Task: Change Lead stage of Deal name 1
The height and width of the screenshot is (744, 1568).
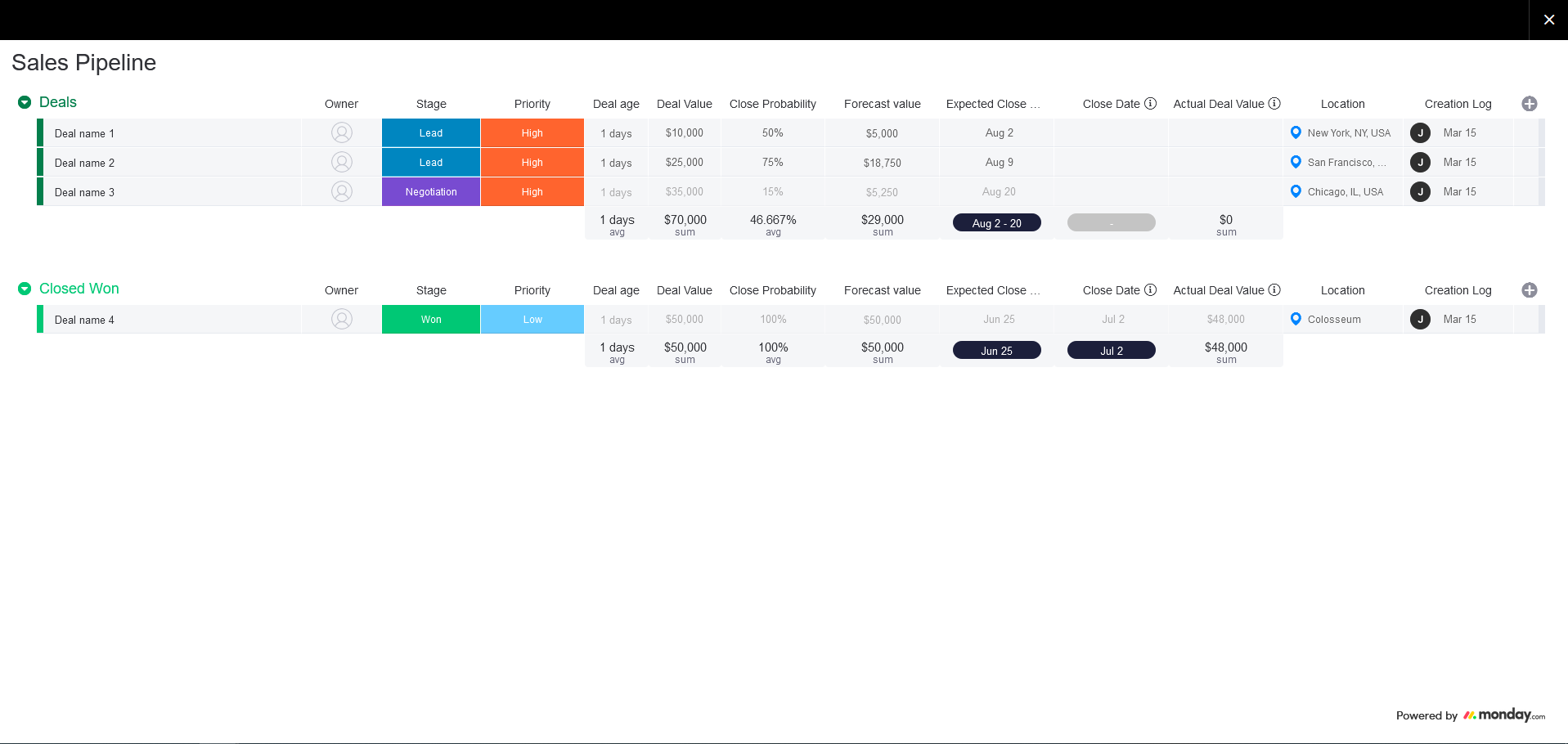Action: [x=431, y=133]
